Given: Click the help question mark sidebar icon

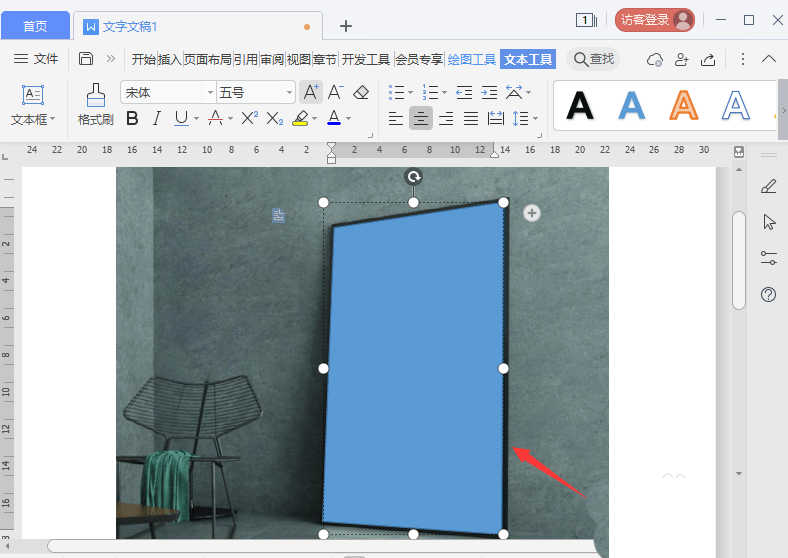Looking at the screenshot, I should (768, 294).
